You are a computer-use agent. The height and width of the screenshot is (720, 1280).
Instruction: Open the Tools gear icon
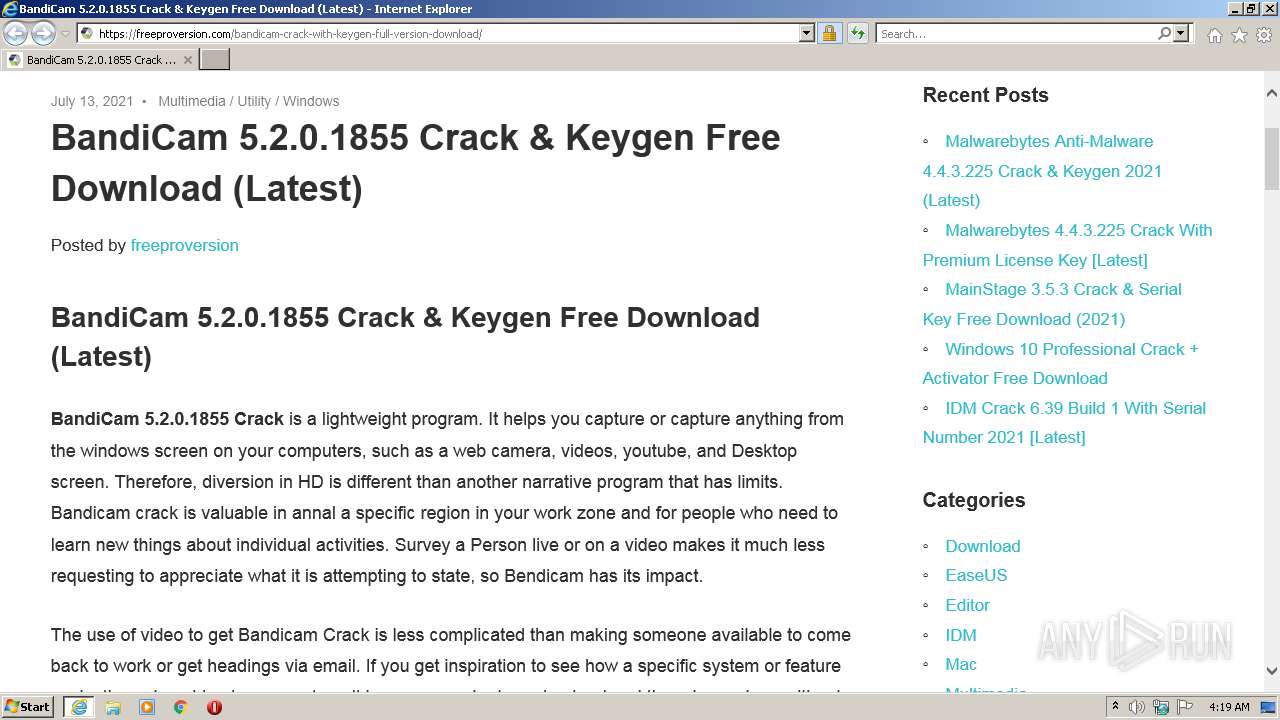tap(1264, 35)
